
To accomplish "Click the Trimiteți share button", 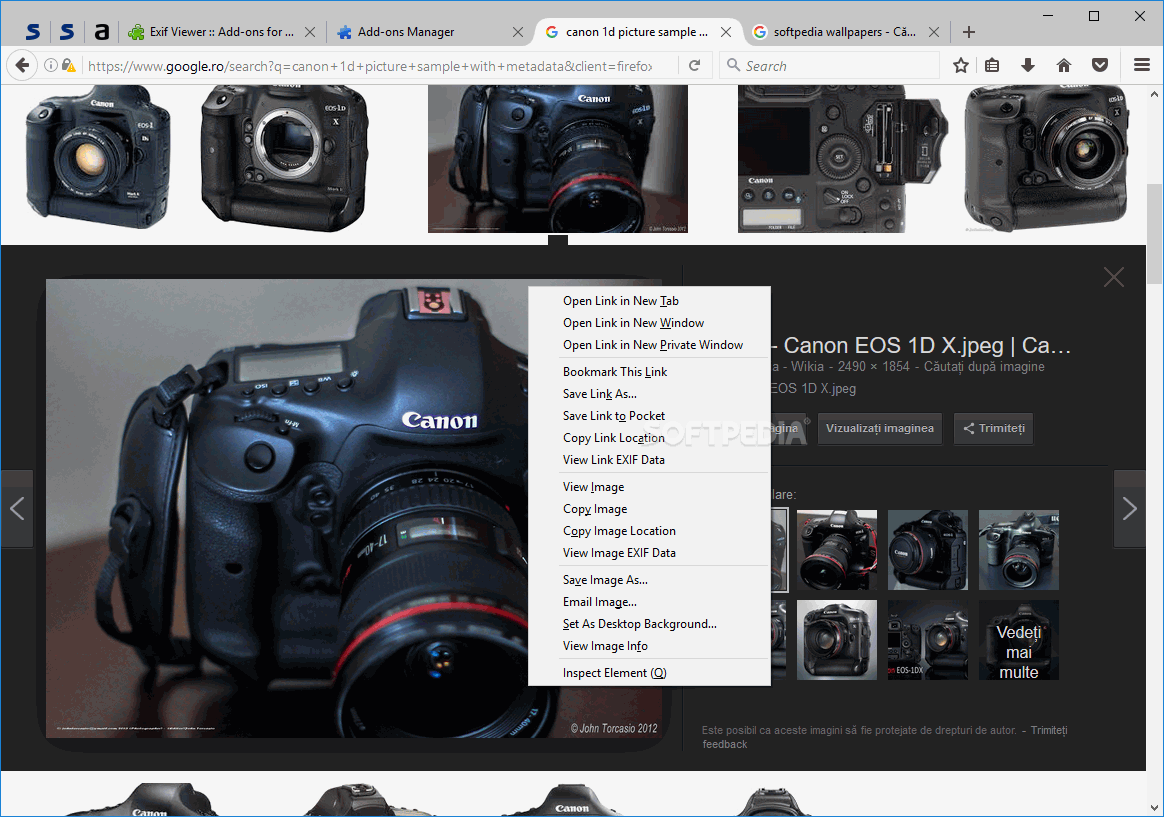I will (x=993, y=428).
